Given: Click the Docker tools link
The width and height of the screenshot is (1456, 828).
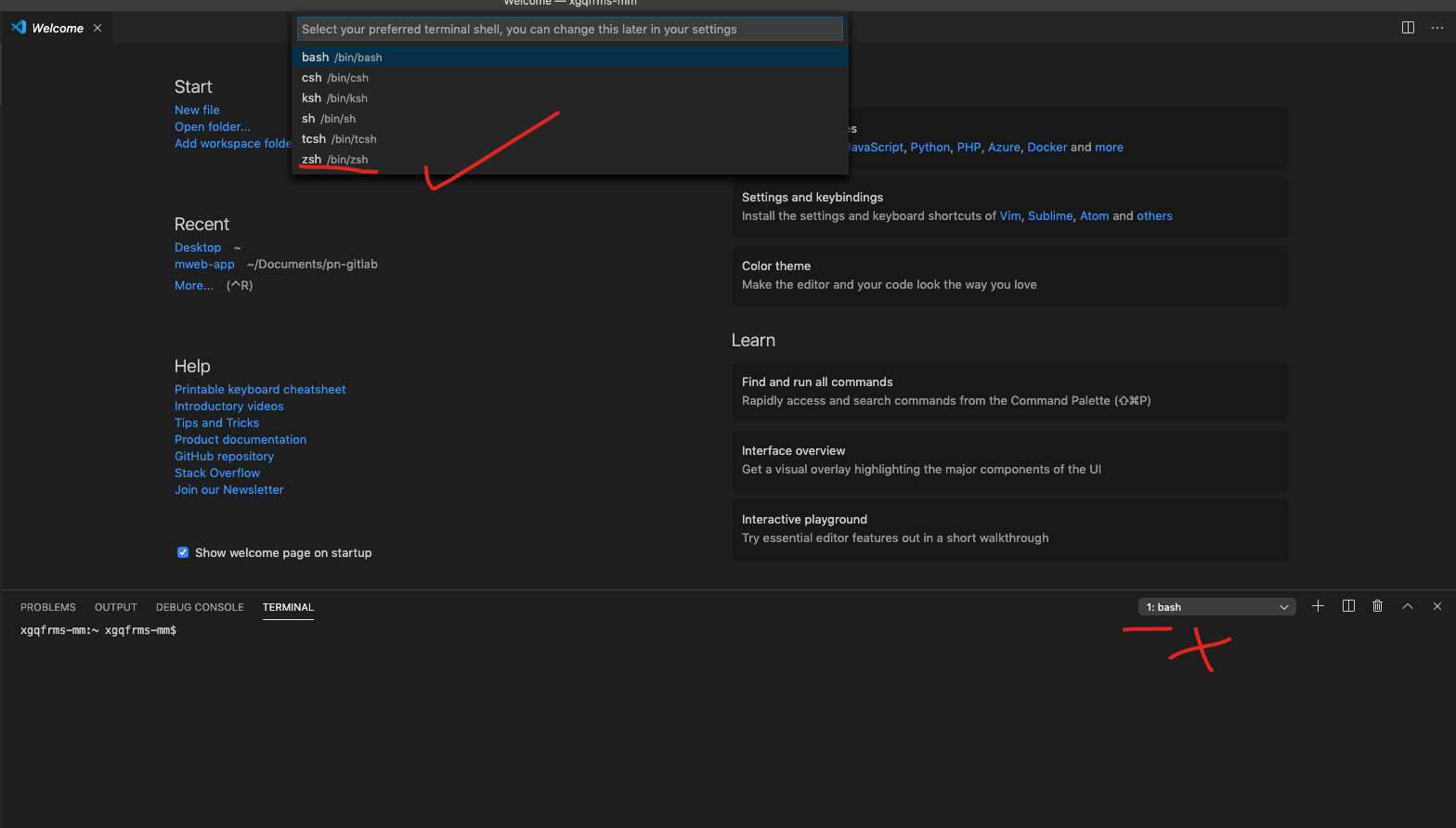Looking at the screenshot, I should (x=1047, y=147).
